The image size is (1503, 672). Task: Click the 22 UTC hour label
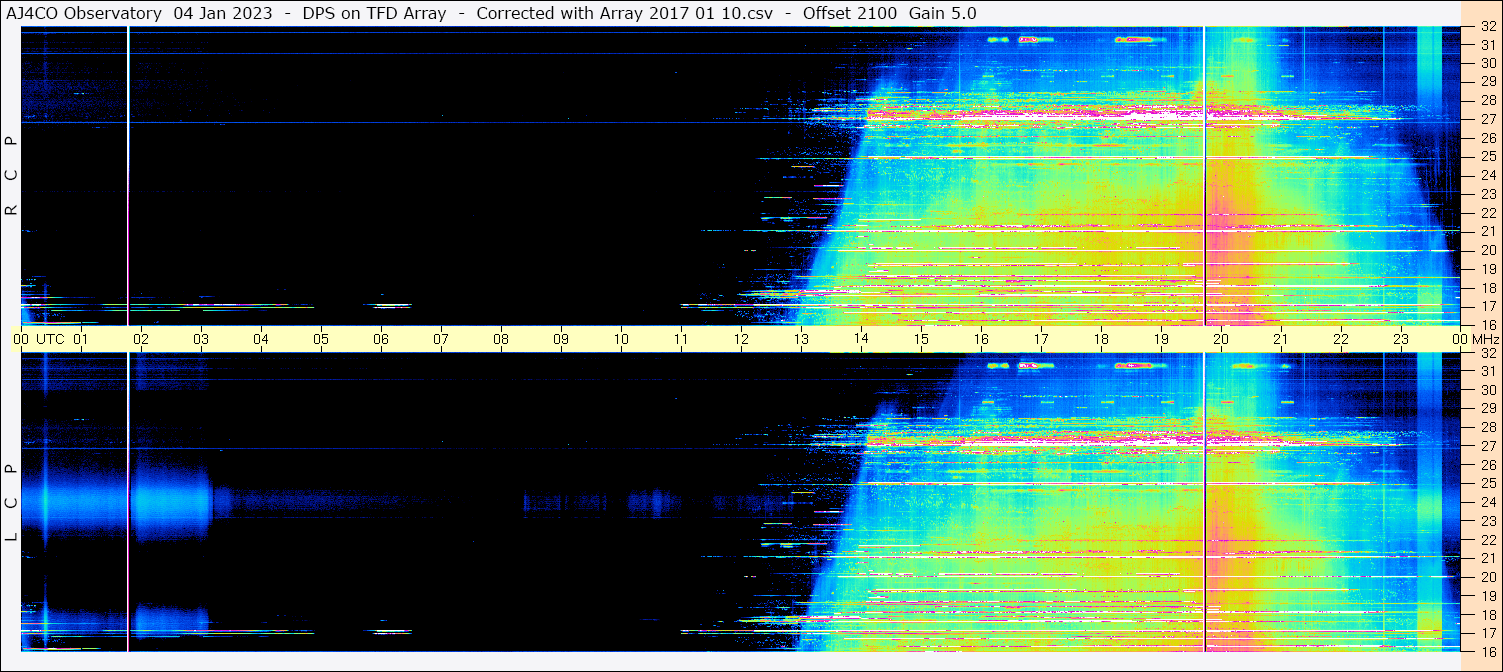[1341, 339]
